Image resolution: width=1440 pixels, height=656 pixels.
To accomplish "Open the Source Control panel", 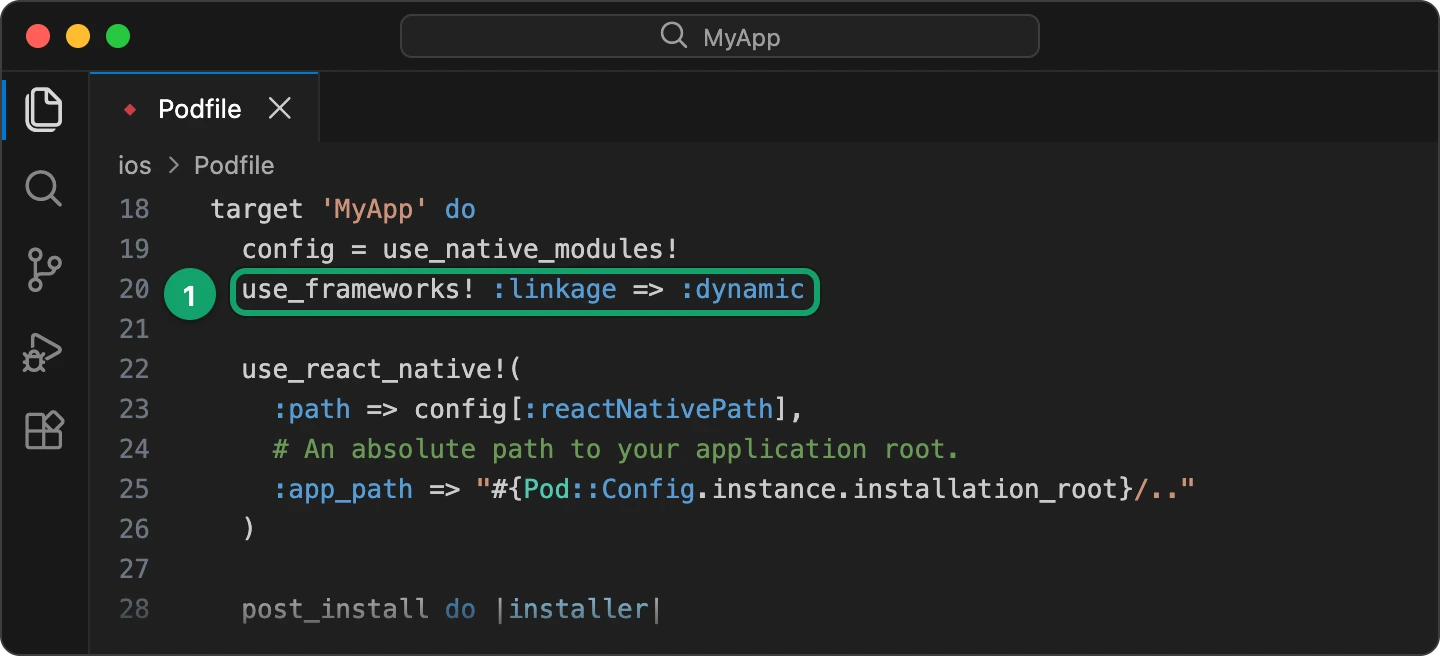I will coord(43,270).
